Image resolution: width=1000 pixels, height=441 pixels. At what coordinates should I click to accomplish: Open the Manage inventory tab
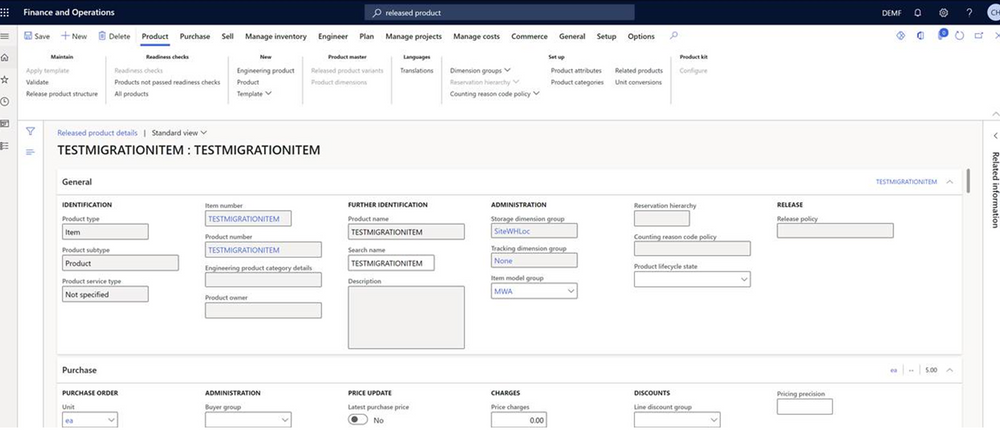(x=276, y=36)
